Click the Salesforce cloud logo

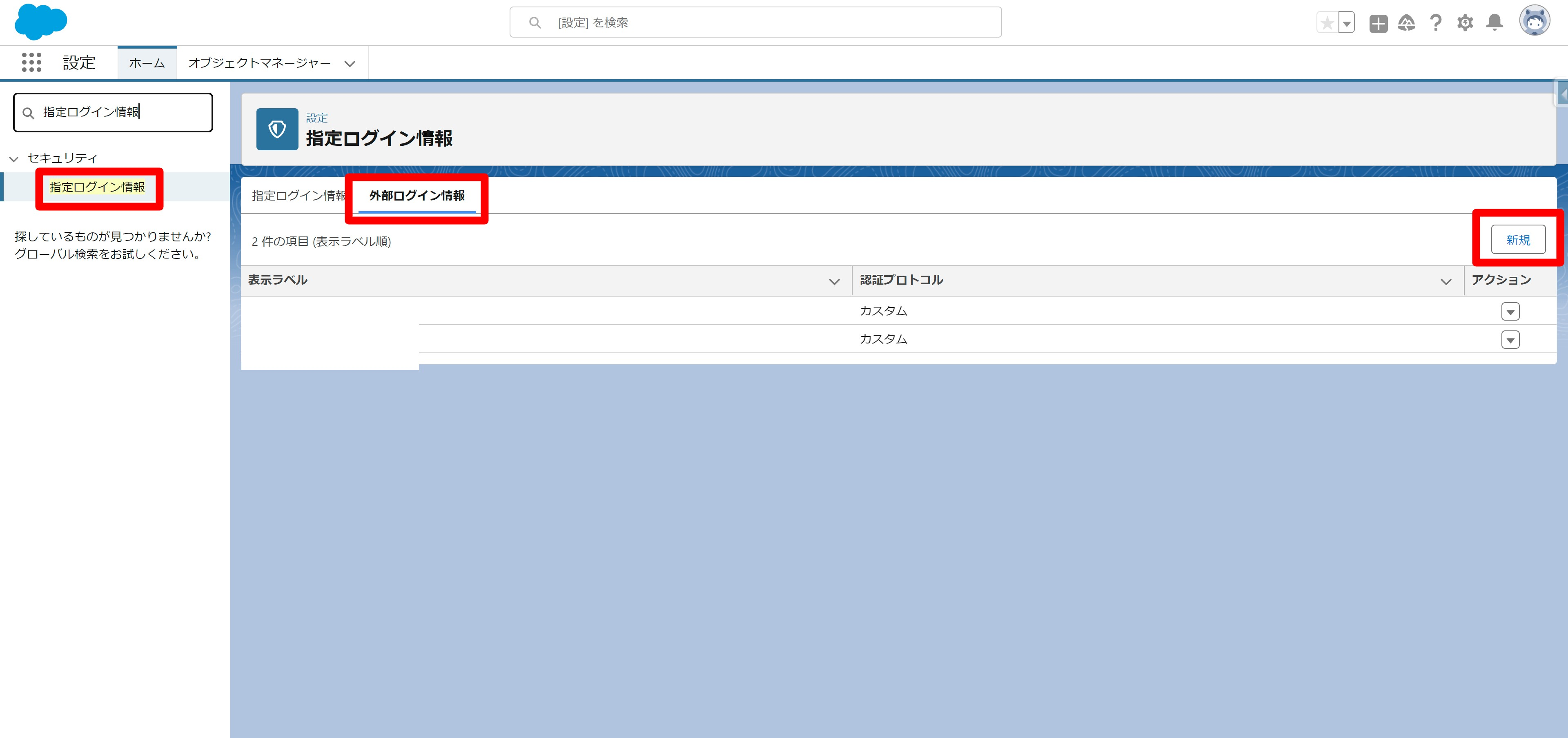click(x=40, y=21)
